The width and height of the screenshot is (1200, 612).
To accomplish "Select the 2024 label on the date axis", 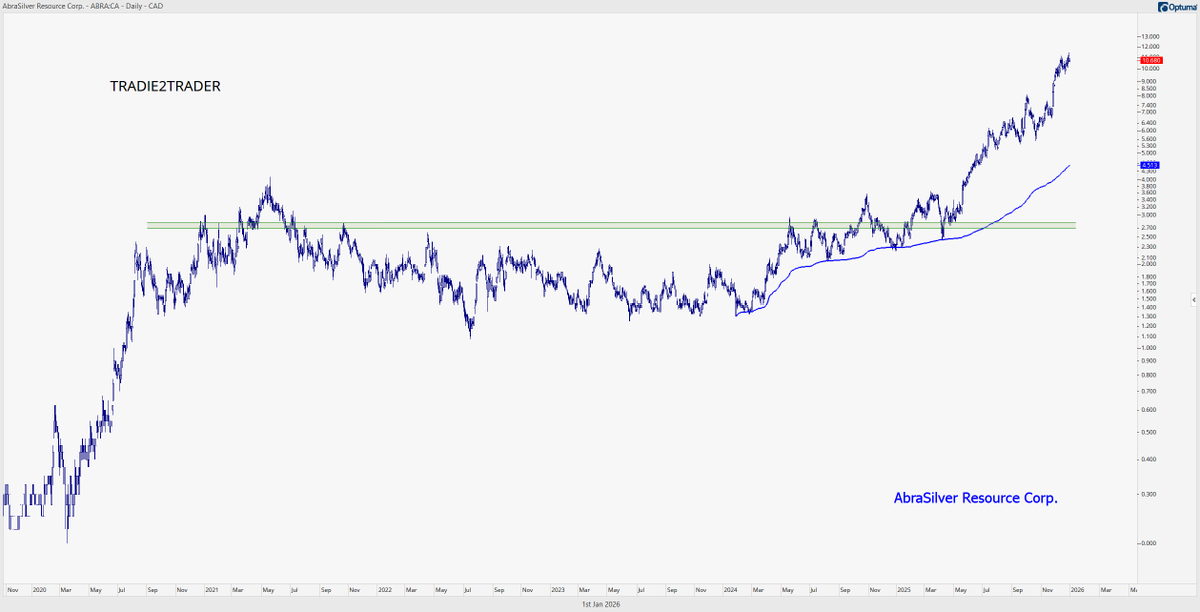I will pos(729,590).
